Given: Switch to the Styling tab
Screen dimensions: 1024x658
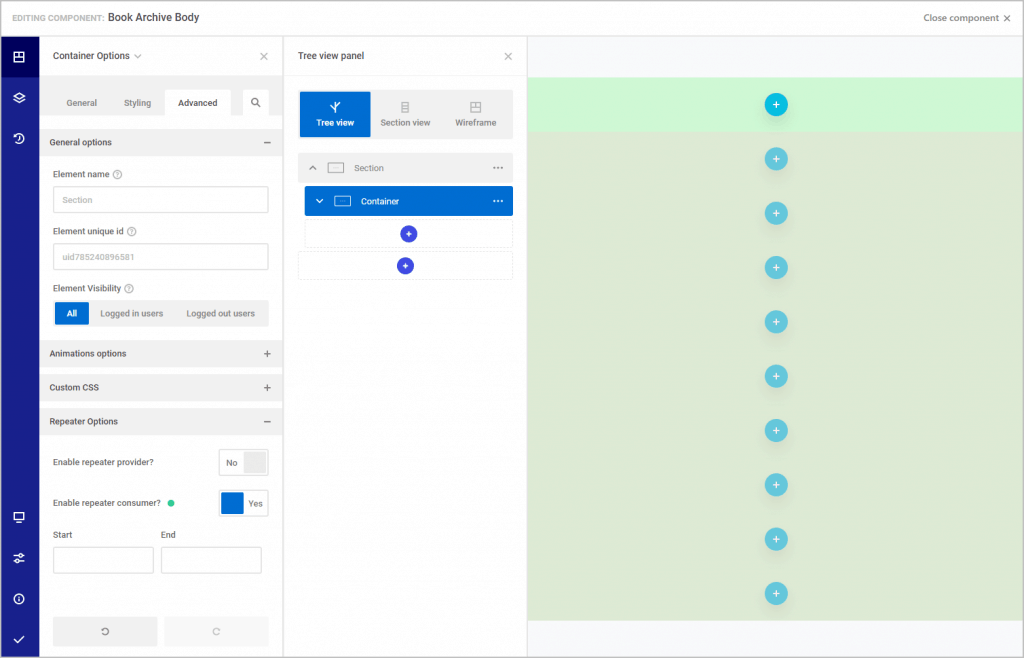Looking at the screenshot, I should click(138, 102).
